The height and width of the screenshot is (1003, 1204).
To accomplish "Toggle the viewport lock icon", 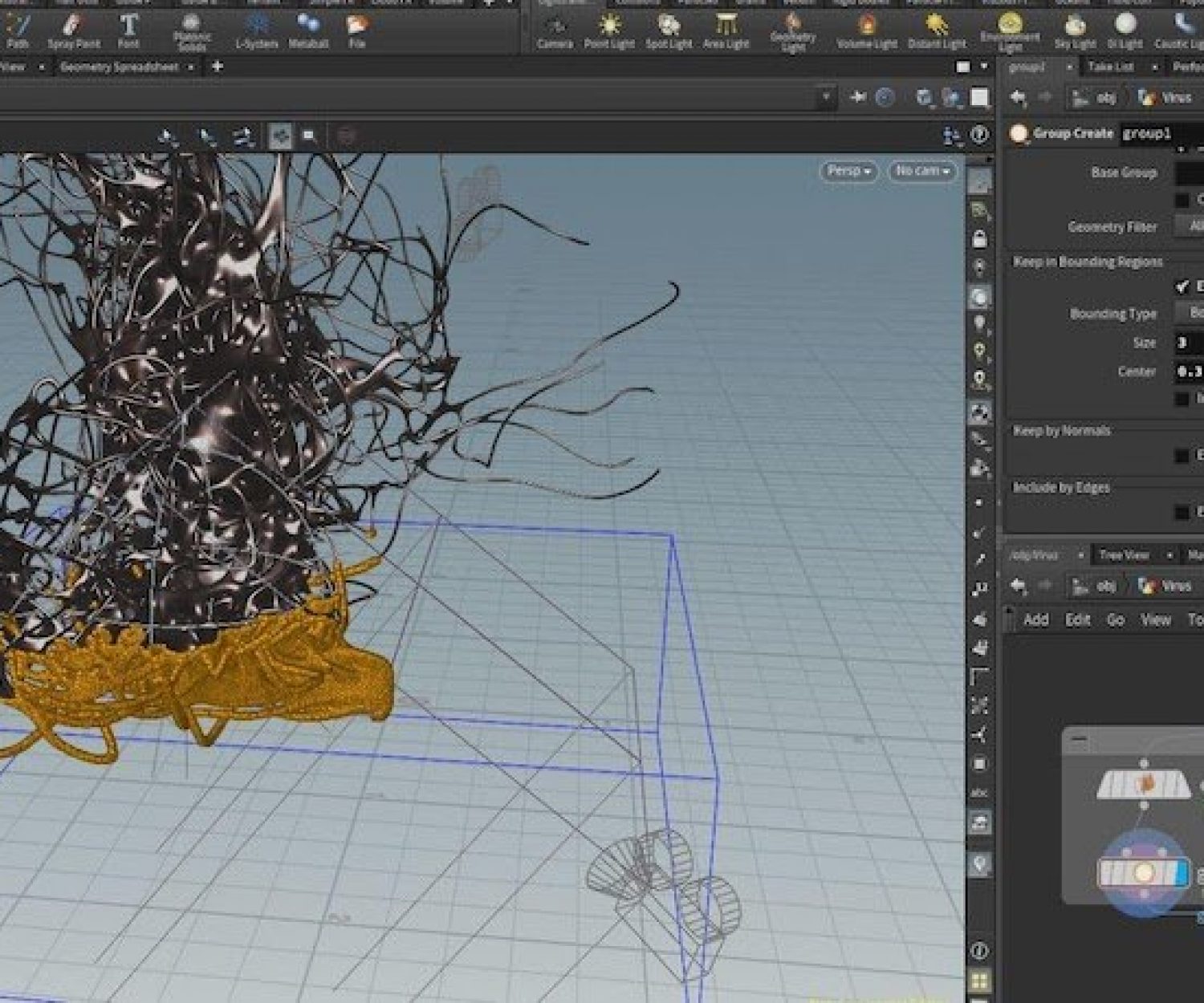I will [979, 239].
